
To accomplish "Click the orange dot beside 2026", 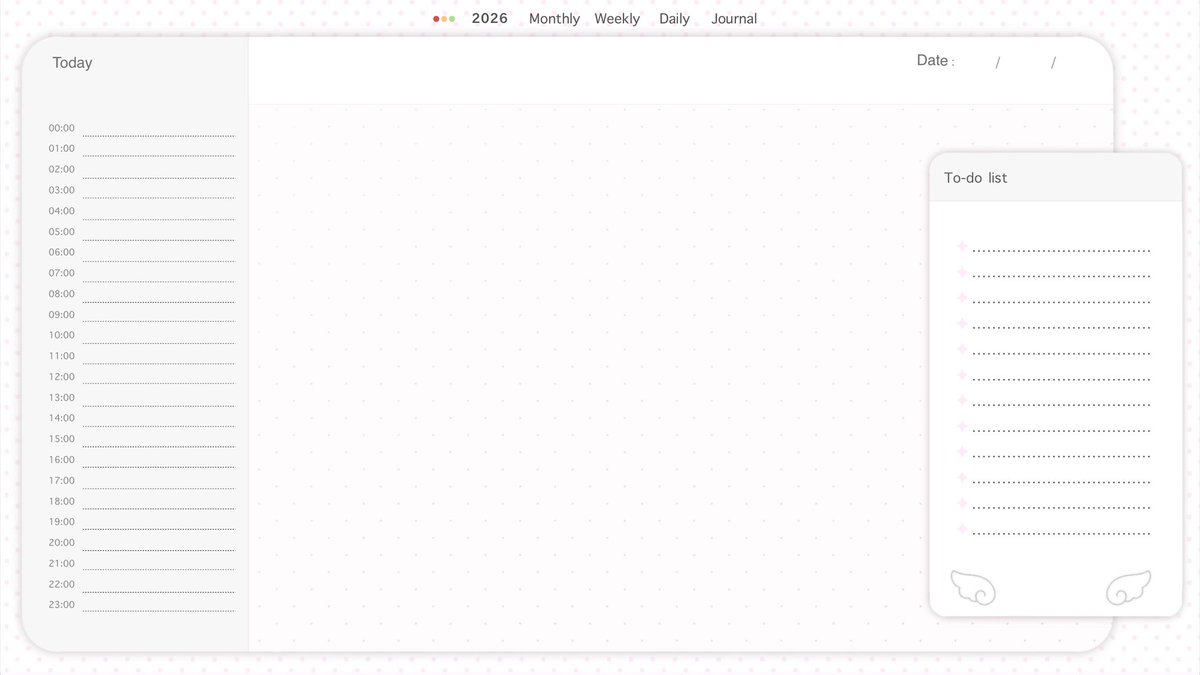I will [x=444, y=19].
